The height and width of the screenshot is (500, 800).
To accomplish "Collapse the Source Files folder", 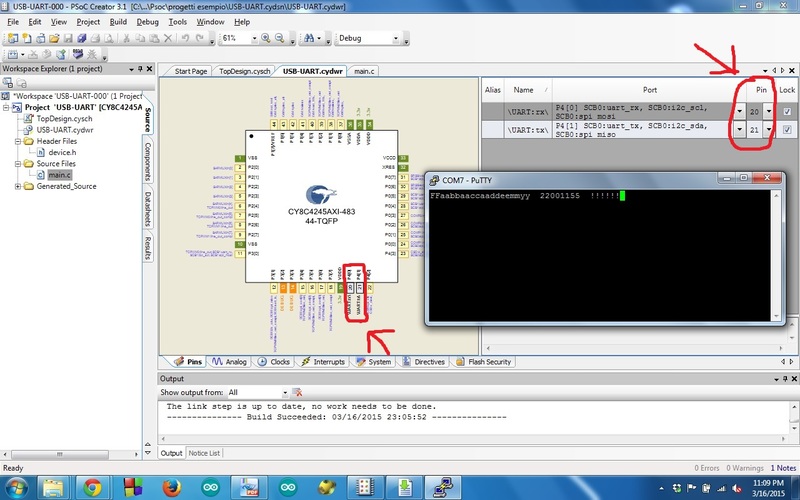I will pos(17,164).
